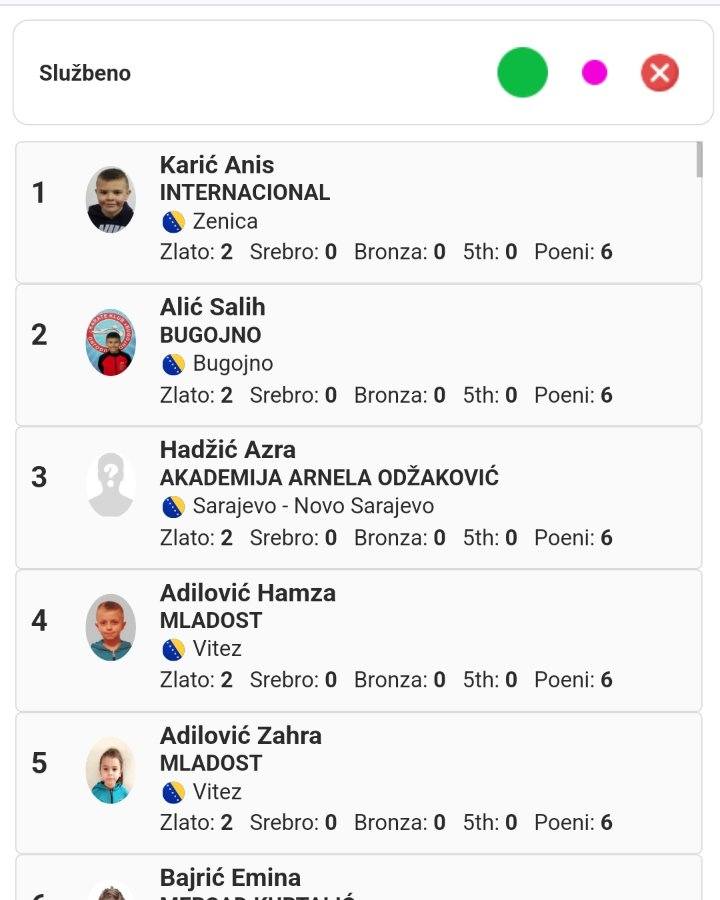Click flag icon beside Sarajevo - Novo Sarajevo
720x900 pixels.
pyautogui.click(x=173, y=507)
